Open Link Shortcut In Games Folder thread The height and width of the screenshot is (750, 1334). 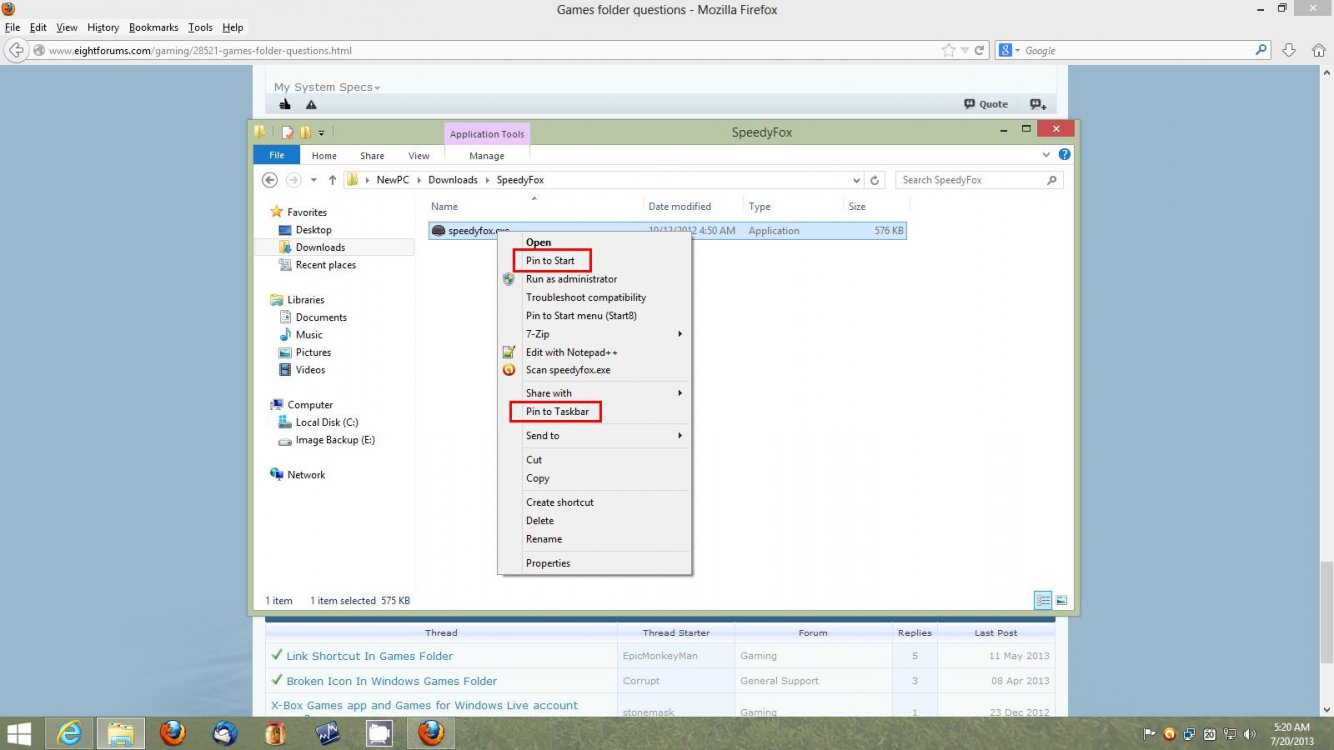[x=369, y=656]
